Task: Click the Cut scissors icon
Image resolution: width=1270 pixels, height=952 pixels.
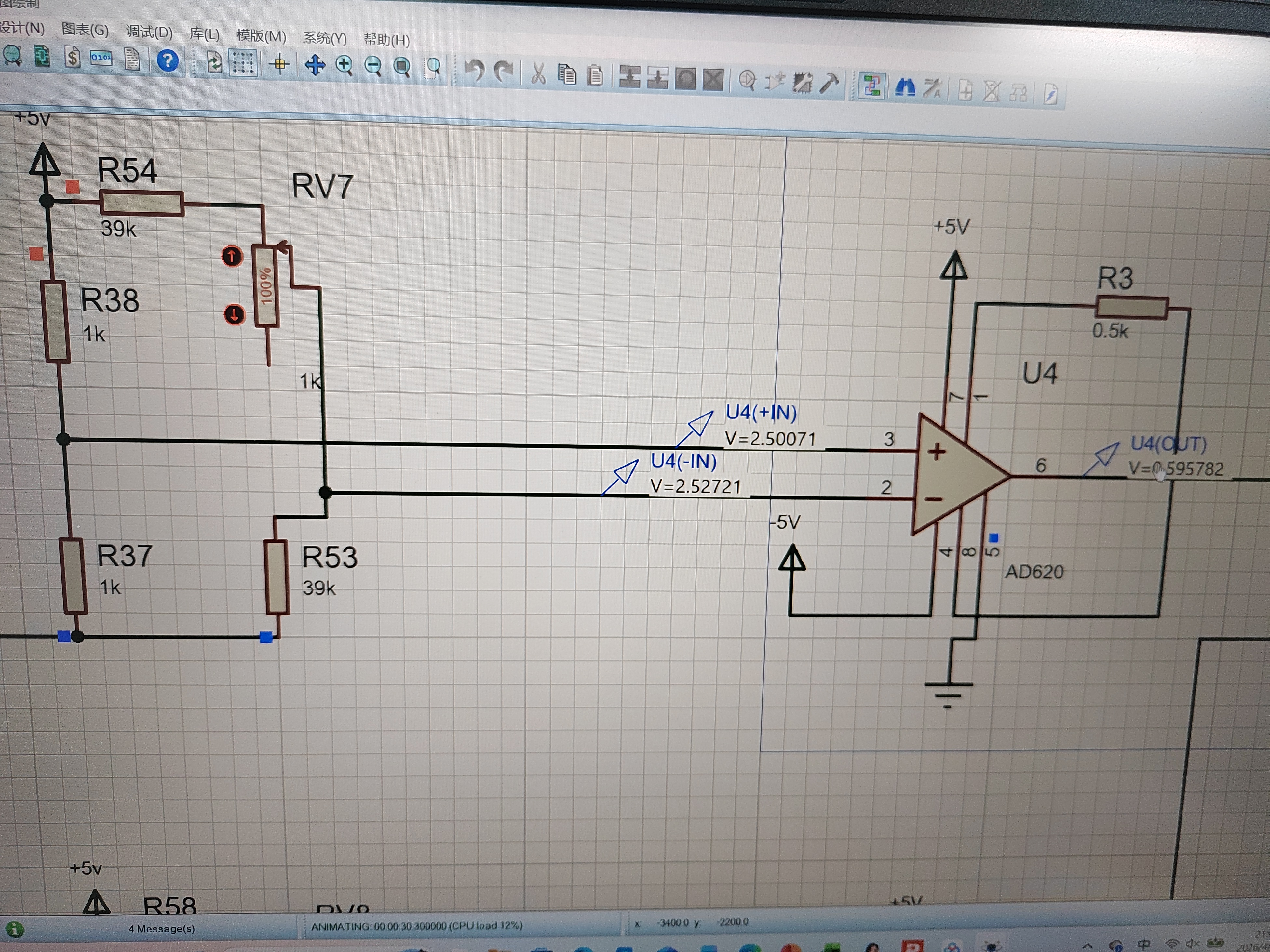Action: coord(538,74)
